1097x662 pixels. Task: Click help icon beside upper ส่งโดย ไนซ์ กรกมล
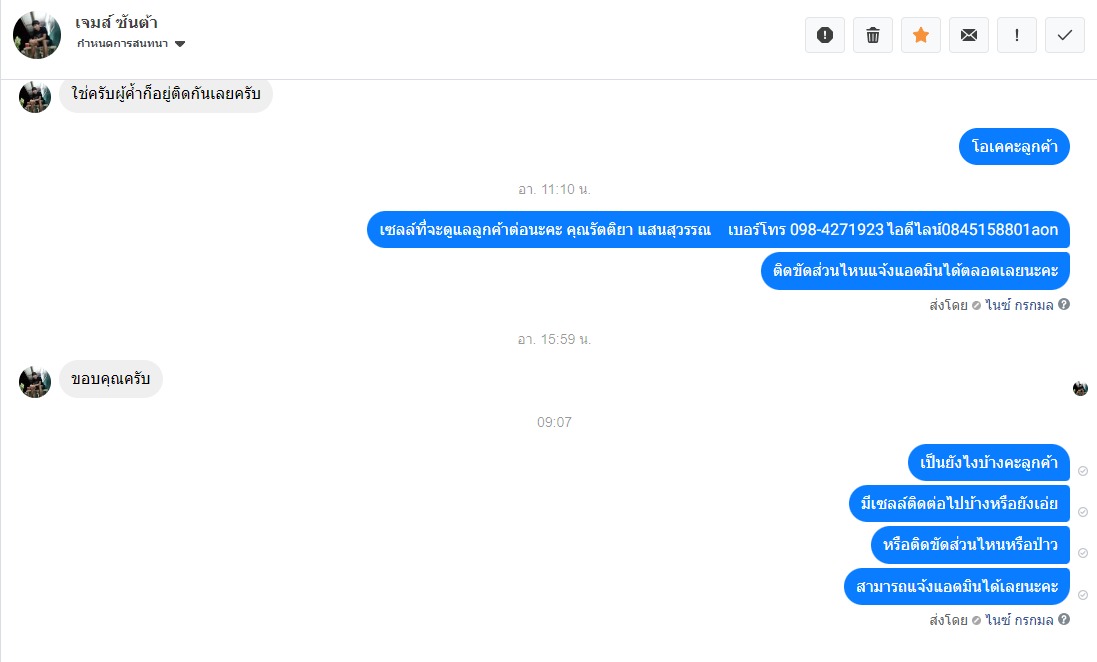(x=1064, y=304)
